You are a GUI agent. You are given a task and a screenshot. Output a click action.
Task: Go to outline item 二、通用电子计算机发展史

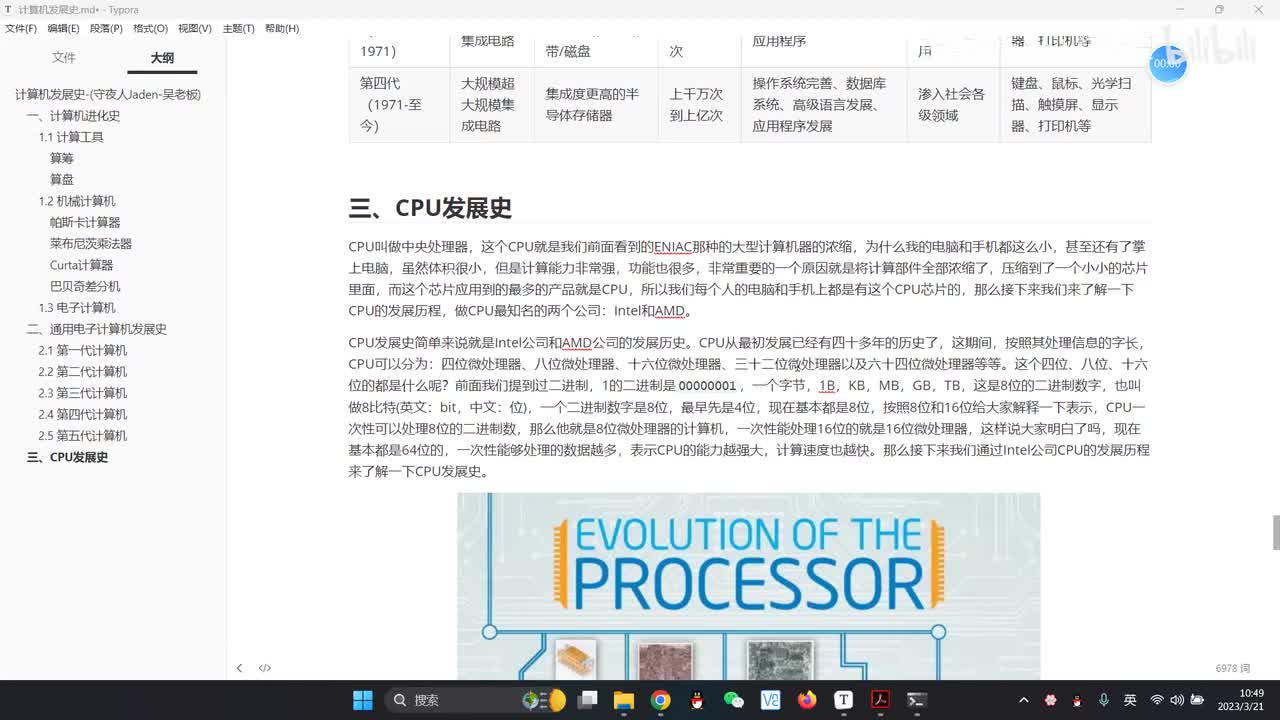tap(96, 329)
